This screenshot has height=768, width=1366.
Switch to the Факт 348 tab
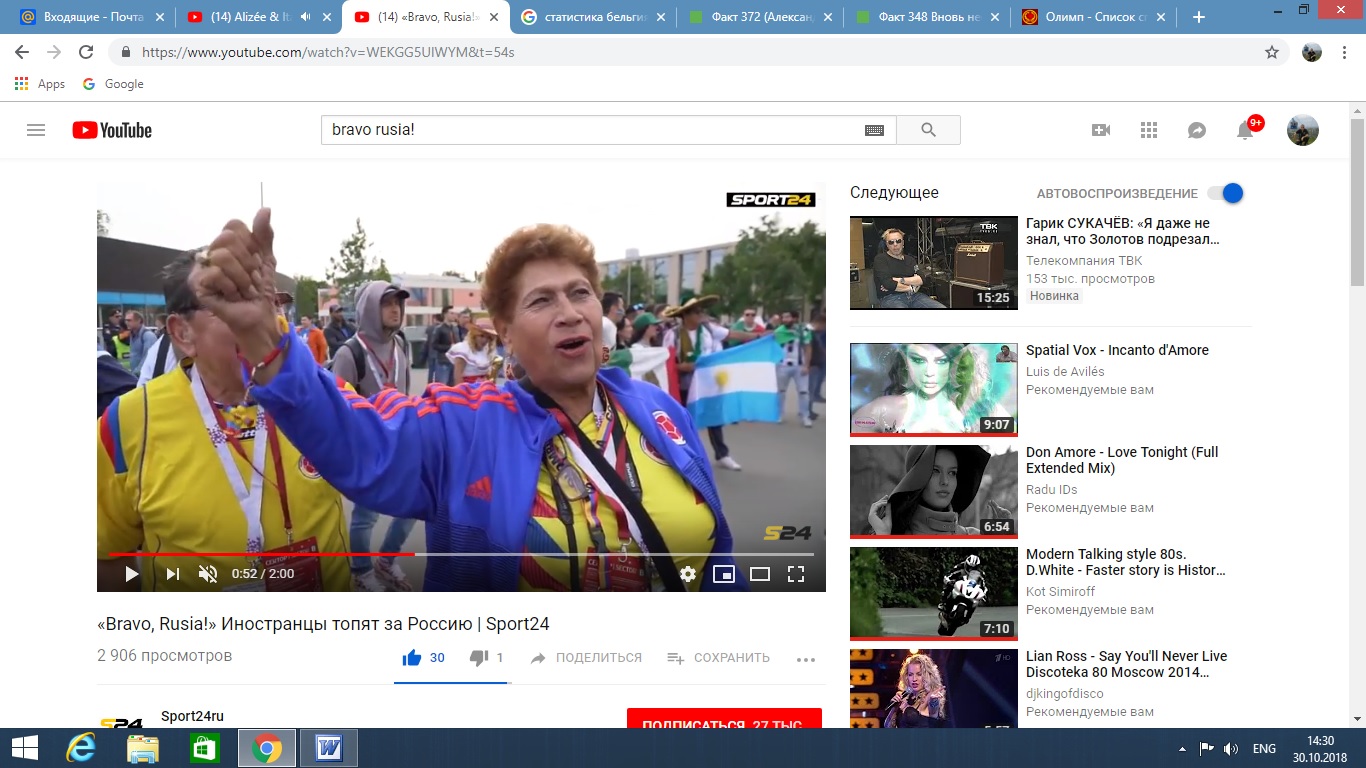tap(925, 17)
